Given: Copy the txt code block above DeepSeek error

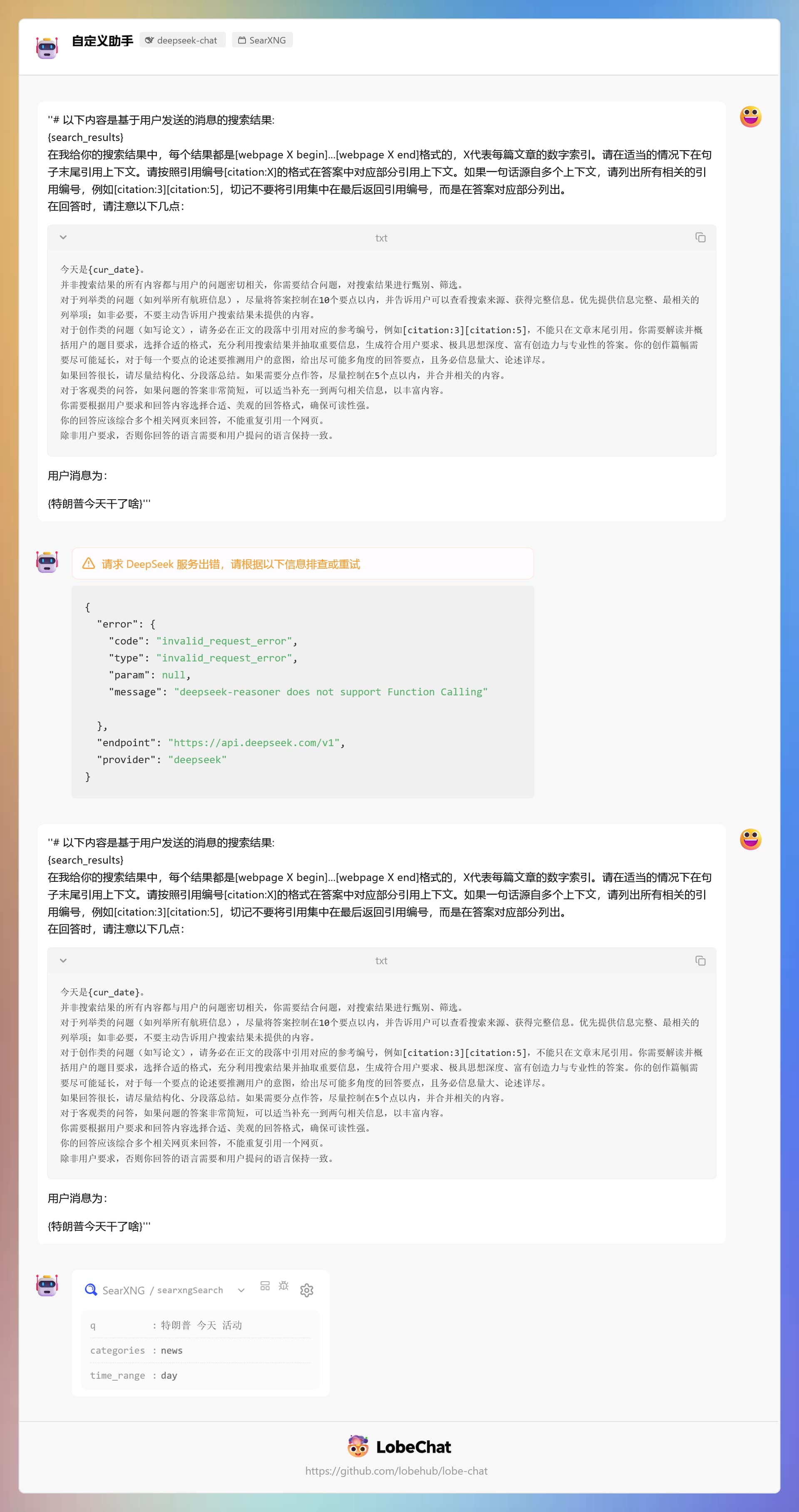Looking at the screenshot, I should pos(700,237).
